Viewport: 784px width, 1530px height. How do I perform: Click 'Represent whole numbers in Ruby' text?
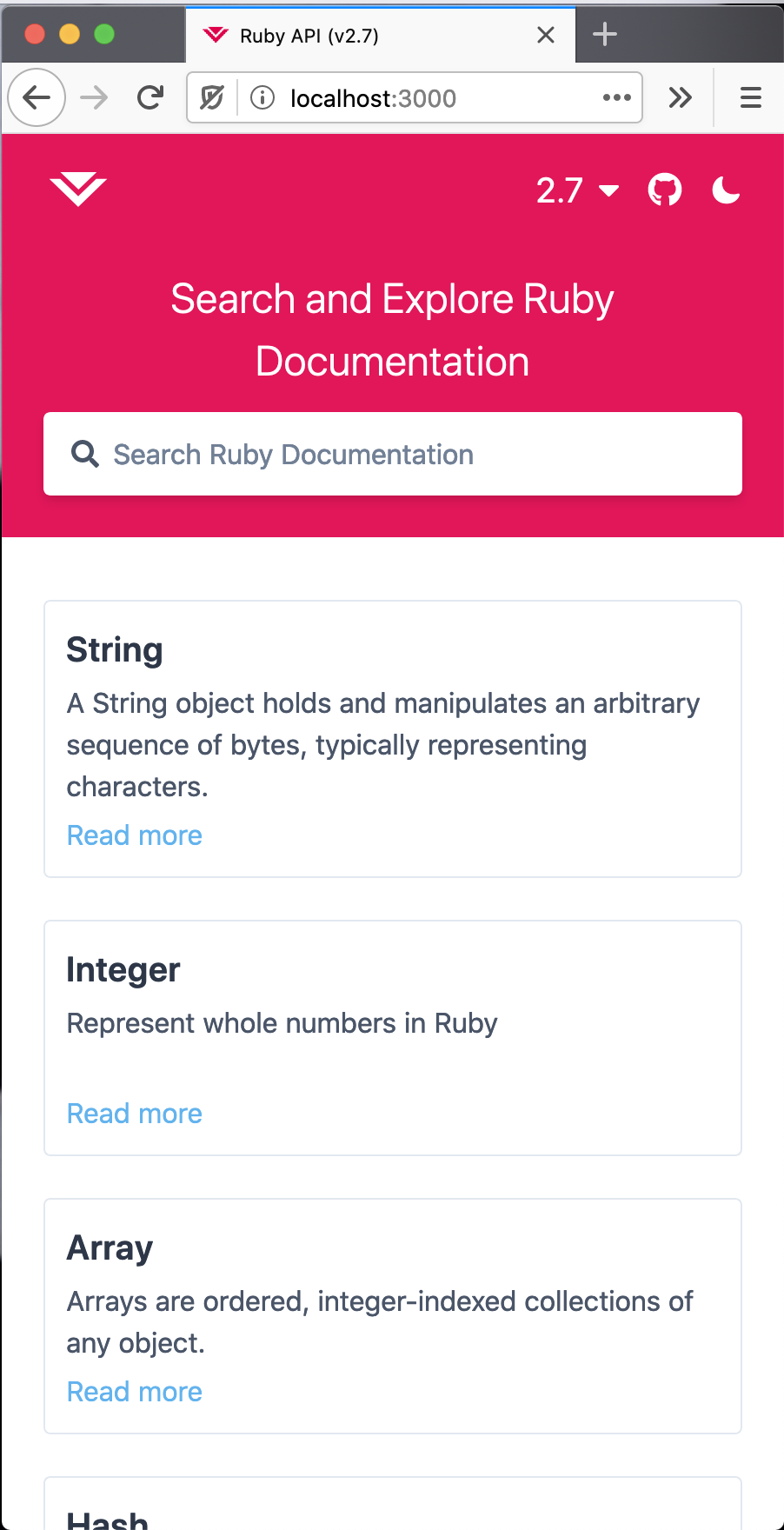point(282,1023)
